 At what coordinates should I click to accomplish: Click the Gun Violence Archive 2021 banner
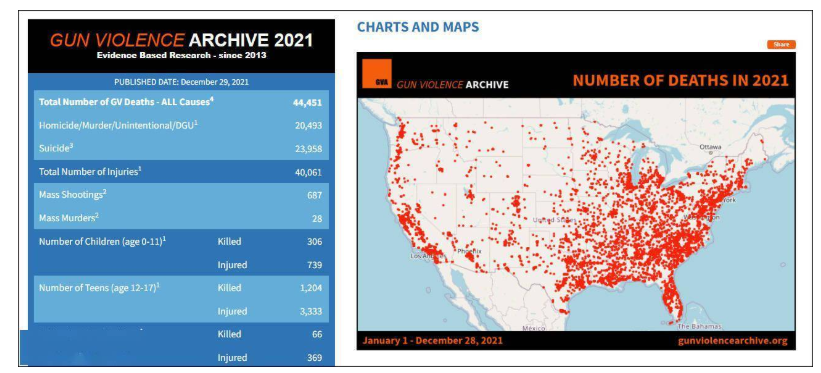point(181,46)
